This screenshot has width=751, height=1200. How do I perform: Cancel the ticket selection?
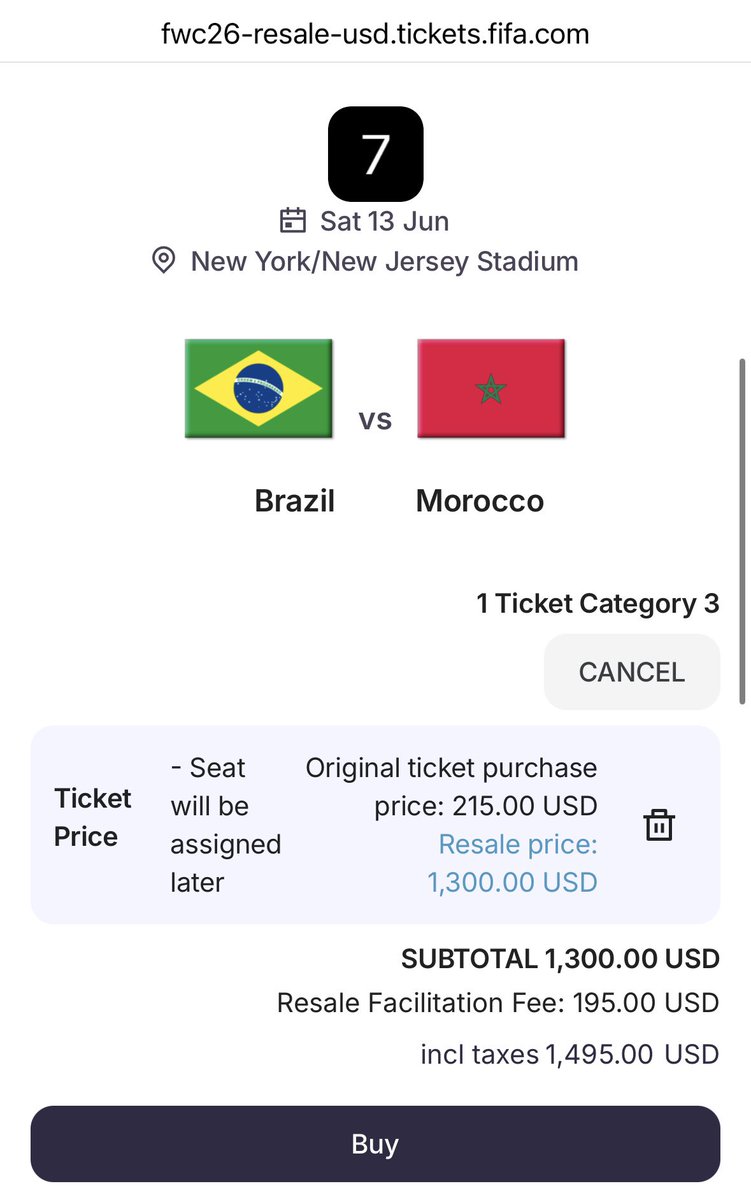(x=632, y=671)
